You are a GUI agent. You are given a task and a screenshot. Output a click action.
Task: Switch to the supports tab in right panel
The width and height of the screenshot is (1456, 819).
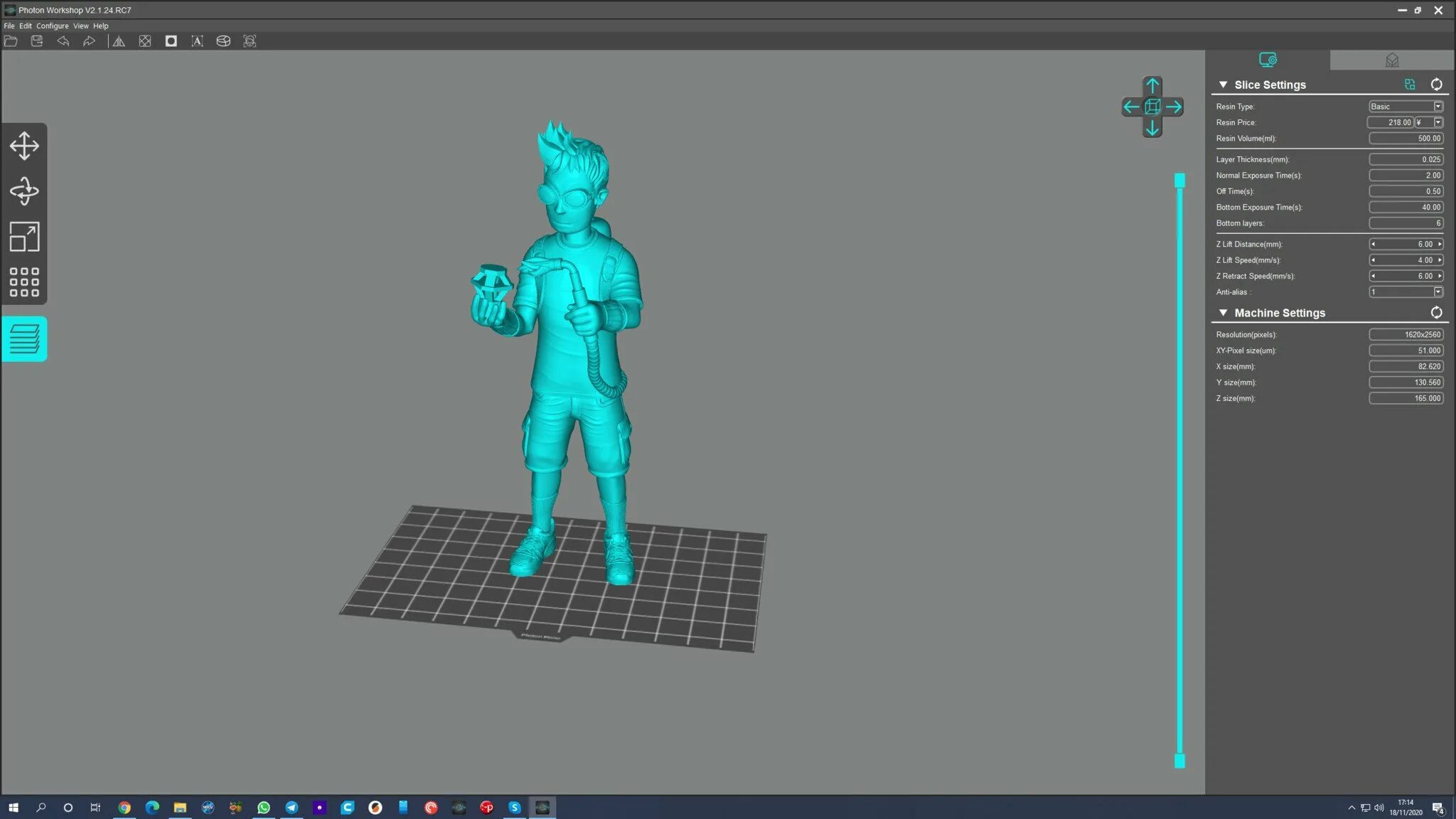point(1391,60)
